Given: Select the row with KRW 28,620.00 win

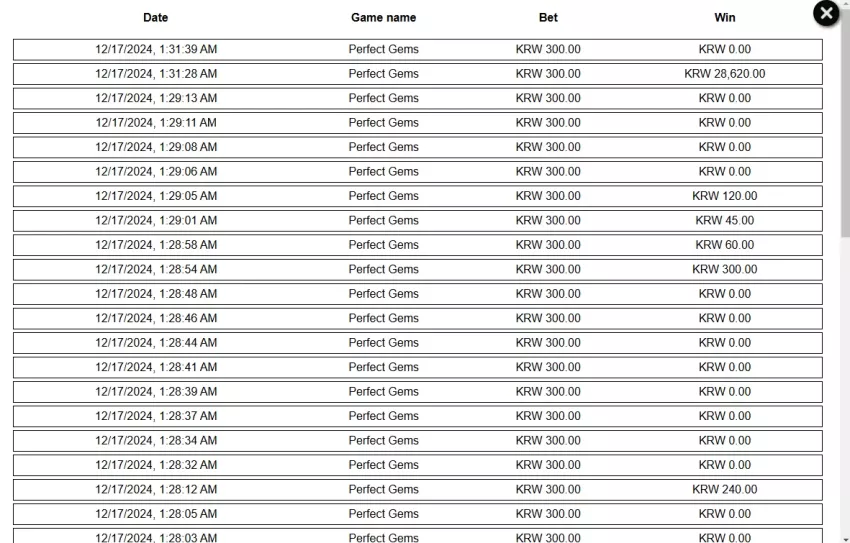Looking at the screenshot, I should click(418, 74).
